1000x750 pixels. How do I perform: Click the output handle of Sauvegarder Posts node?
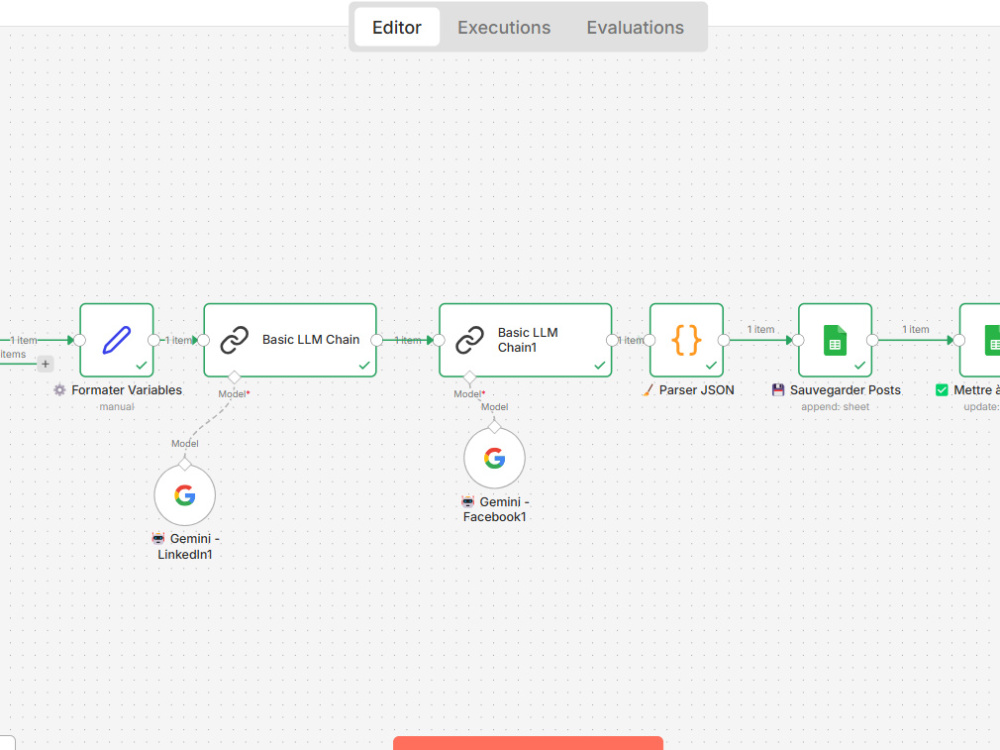click(x=872, y=340)
